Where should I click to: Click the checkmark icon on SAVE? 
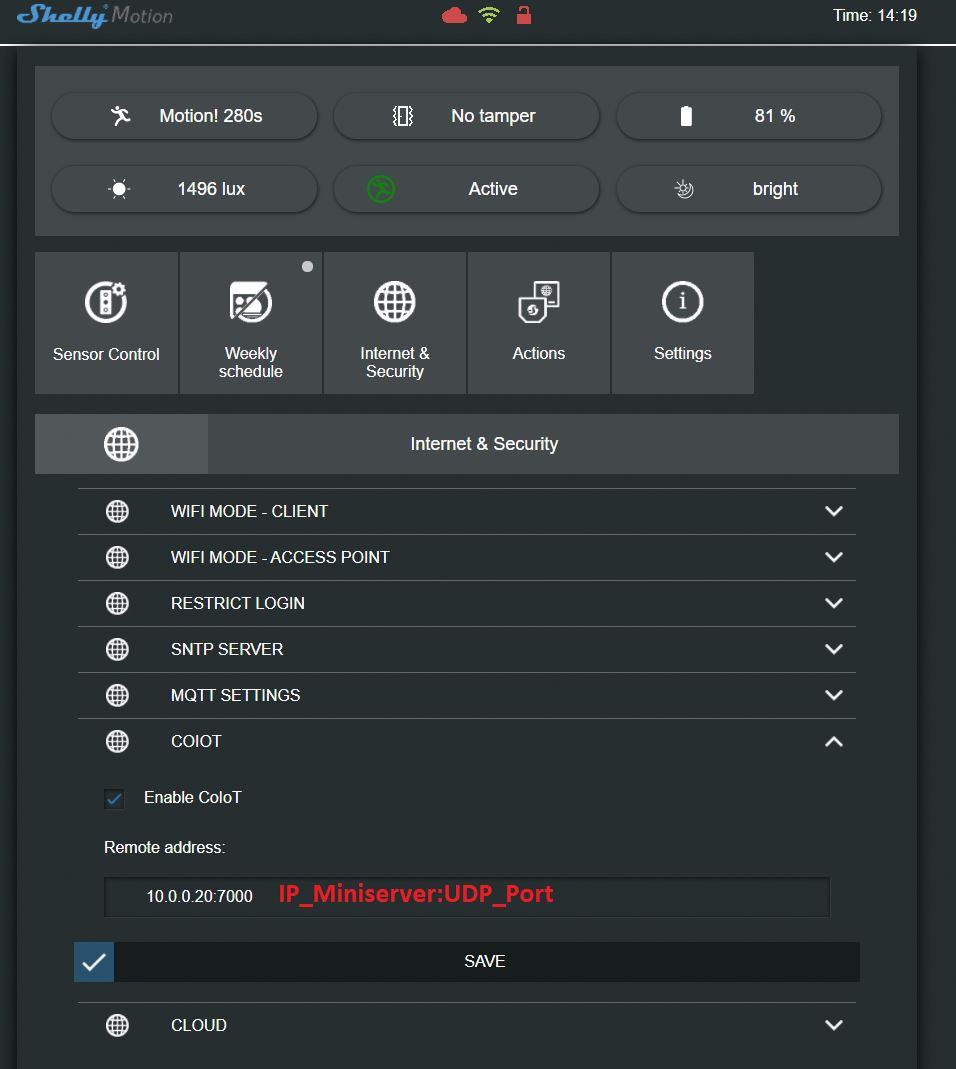[94, 962]
